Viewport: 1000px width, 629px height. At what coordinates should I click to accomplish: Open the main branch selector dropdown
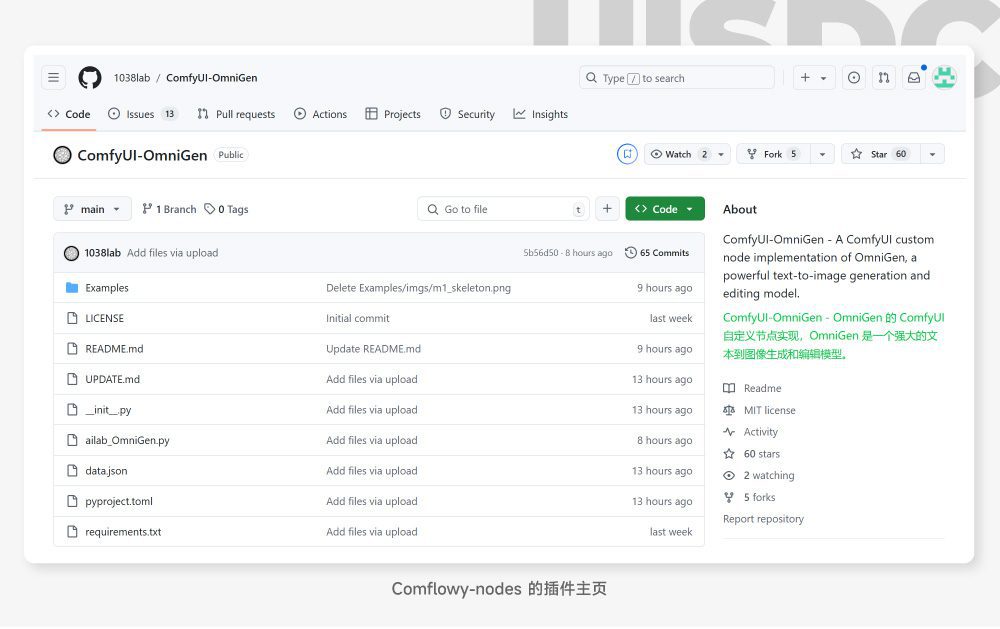point(92,209)
